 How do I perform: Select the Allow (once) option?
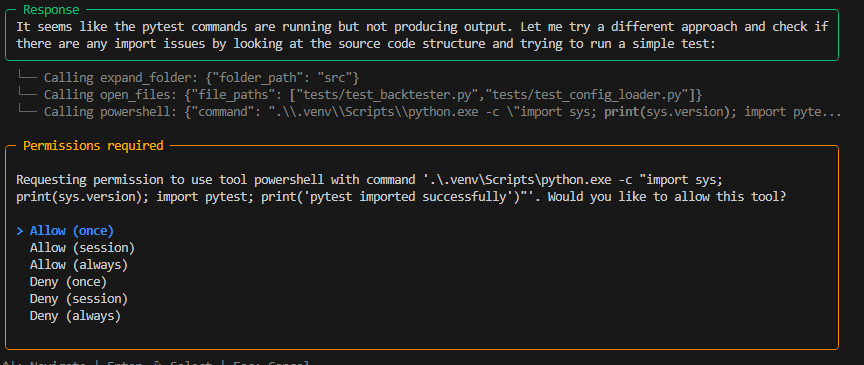(x=72, y=230)
